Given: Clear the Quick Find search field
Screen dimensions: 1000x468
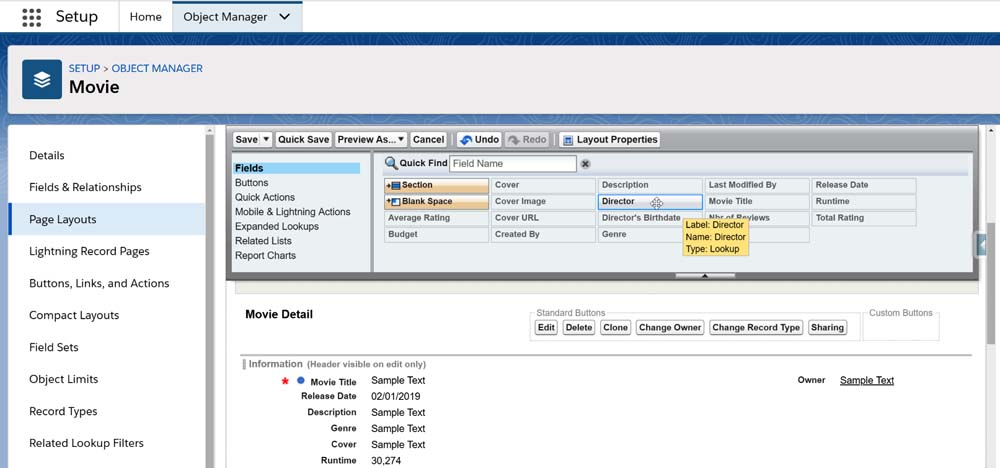Looking at the screenshot, I should point(586,164).
